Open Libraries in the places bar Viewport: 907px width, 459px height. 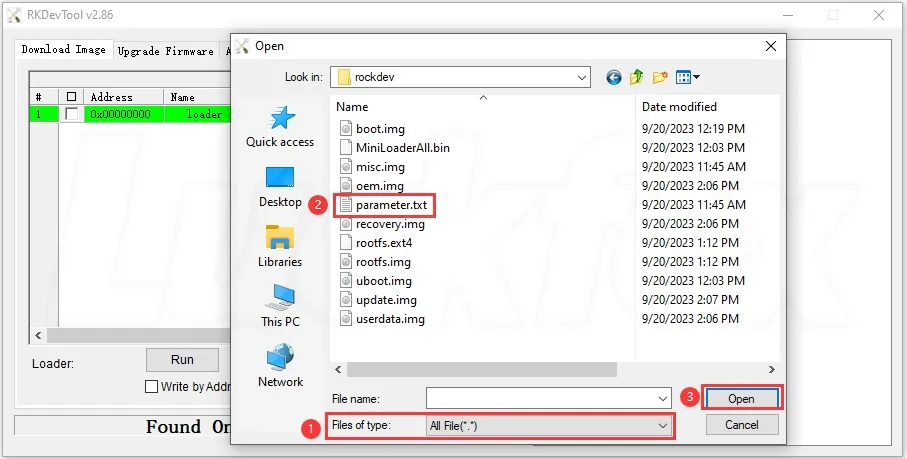pos(280,246)
